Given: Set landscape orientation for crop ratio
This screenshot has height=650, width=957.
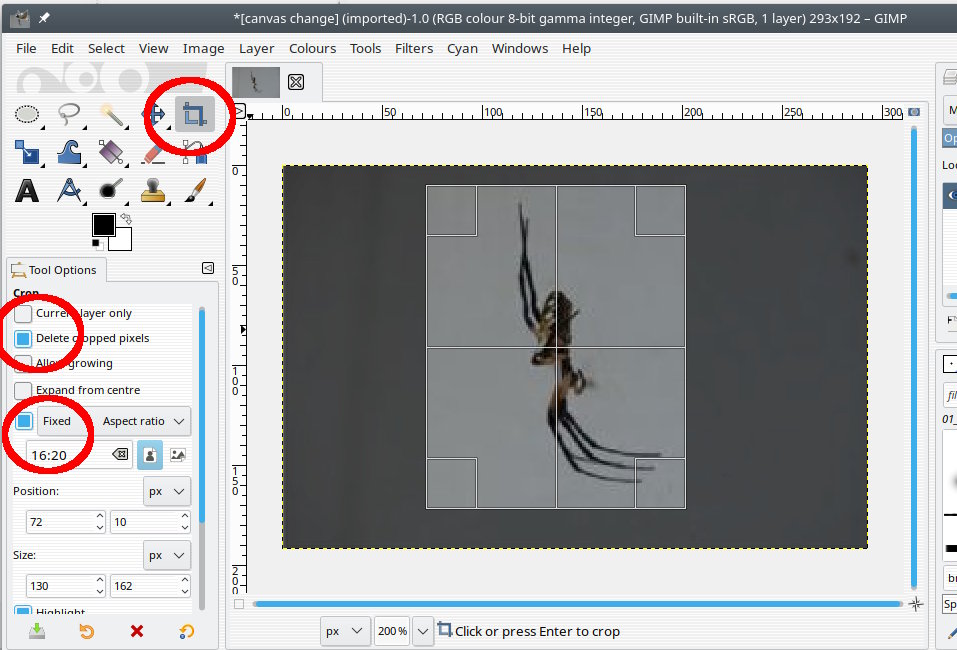Looking at the screenshot, I should pos(178,454).
